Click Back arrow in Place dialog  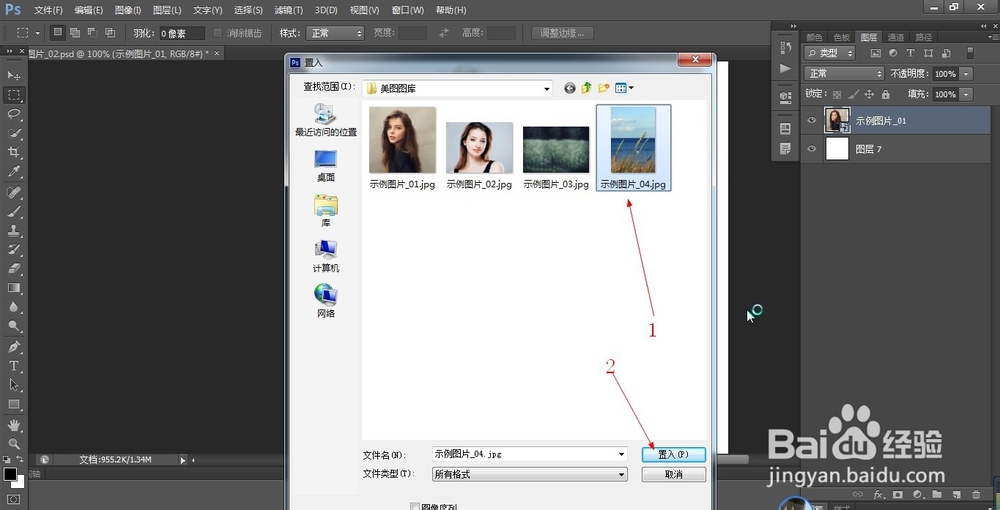click(570, 88)
